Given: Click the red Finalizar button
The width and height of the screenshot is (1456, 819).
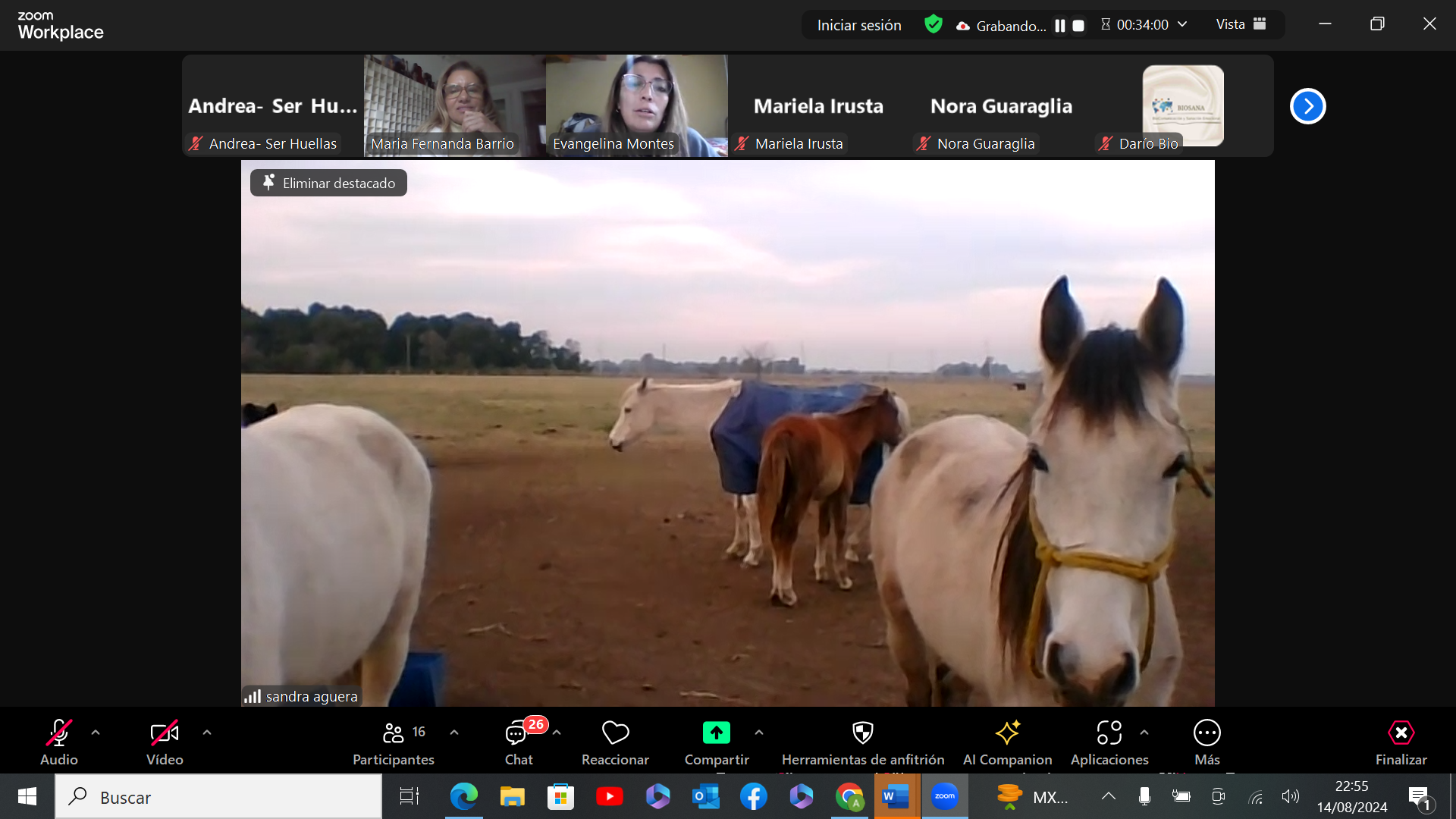Looking at the screenshot, I should 1401,733.
